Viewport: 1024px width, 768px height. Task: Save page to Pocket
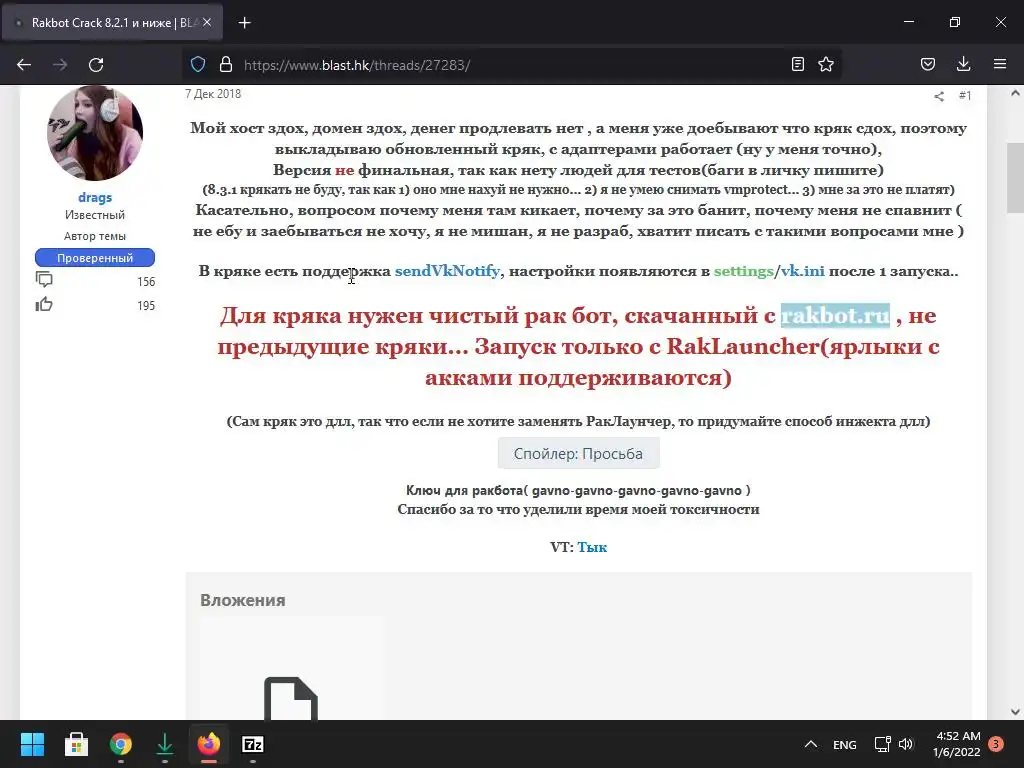pos(927,64)
